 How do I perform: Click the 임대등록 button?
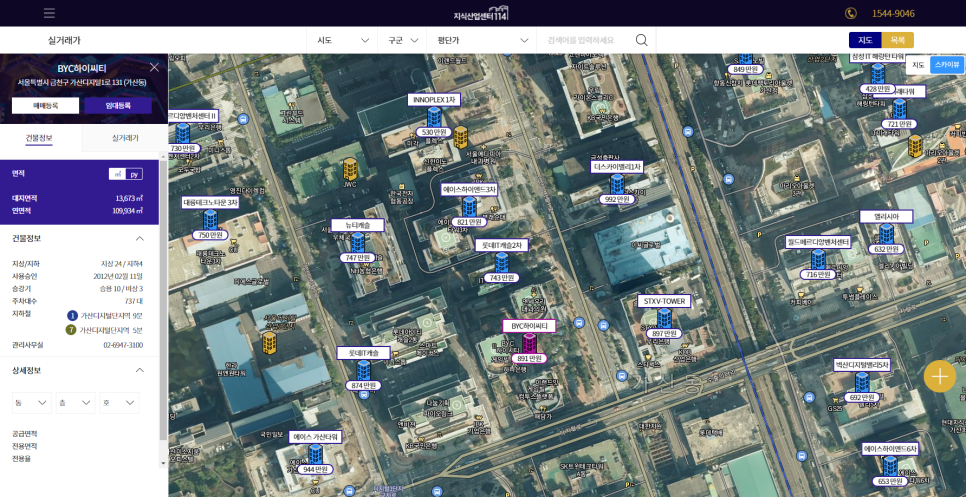coord(117,105)
